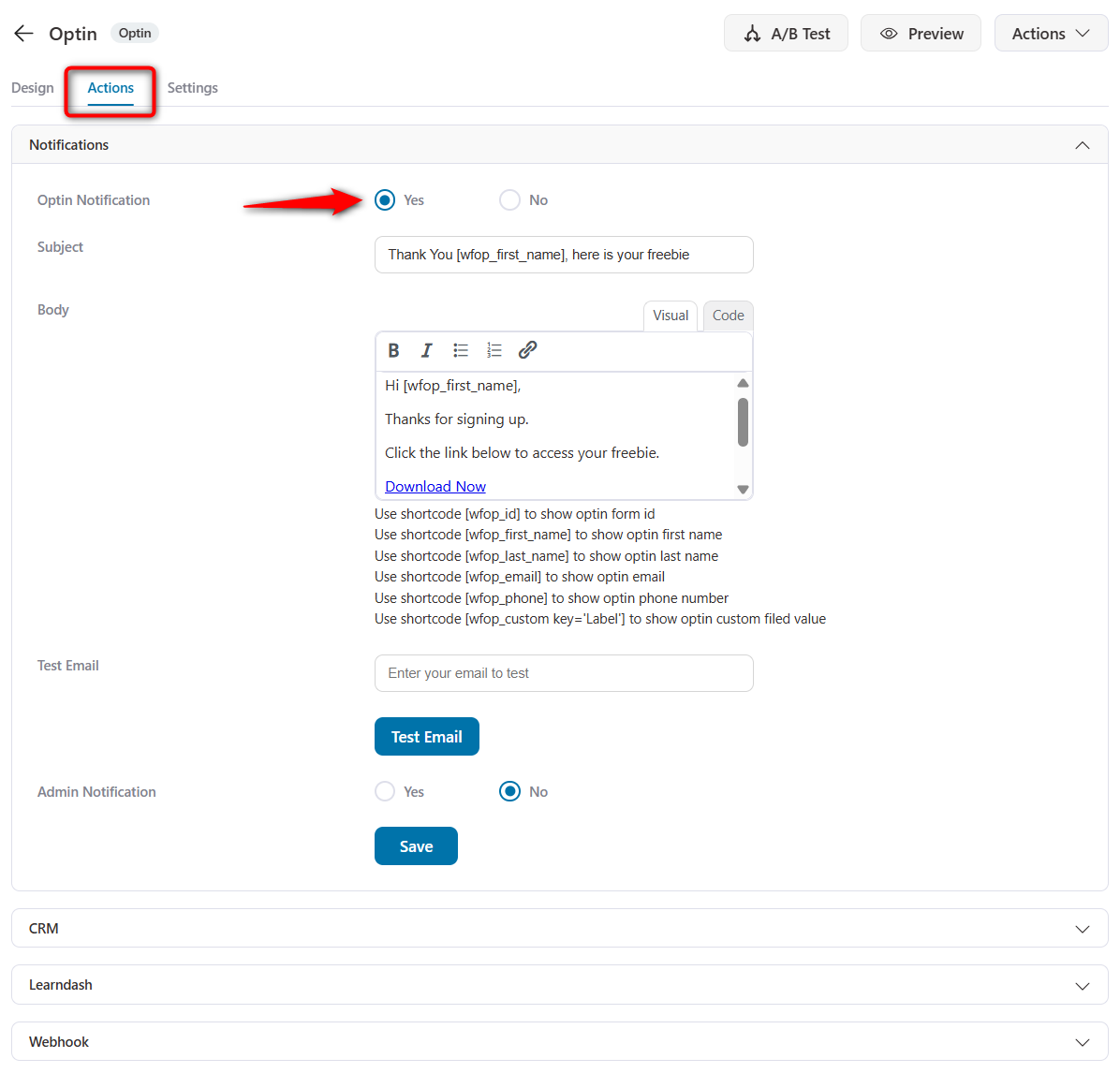Click the wfop_first_name shortcode hint line

pos(548,535)
